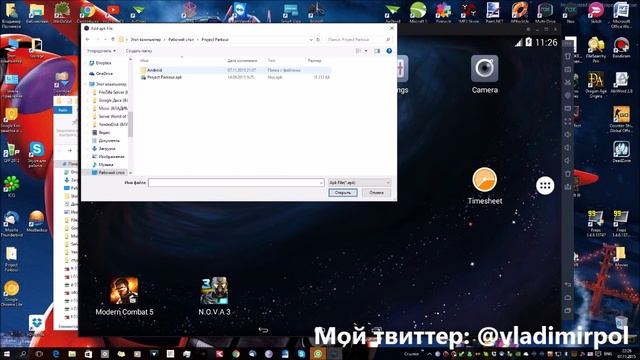Click the Отмена button

click(376, 193)
